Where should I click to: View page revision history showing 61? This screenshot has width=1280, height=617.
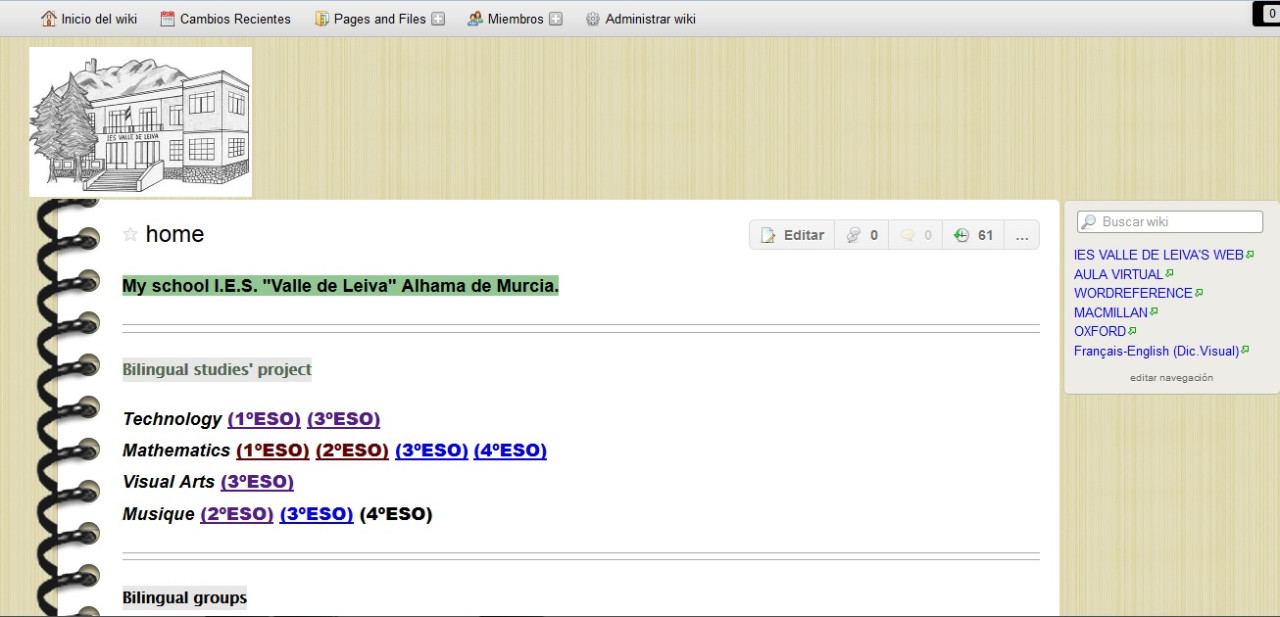[973, 235]
